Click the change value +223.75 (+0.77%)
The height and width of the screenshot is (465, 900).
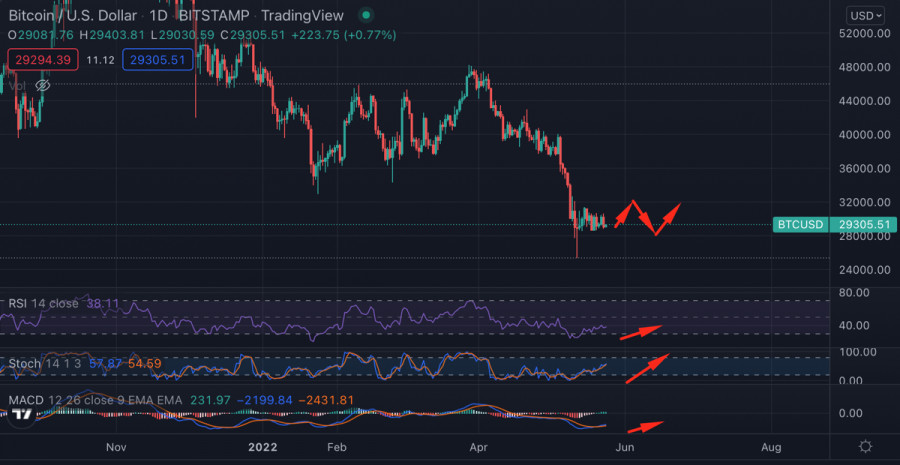[x=344, y=35]
